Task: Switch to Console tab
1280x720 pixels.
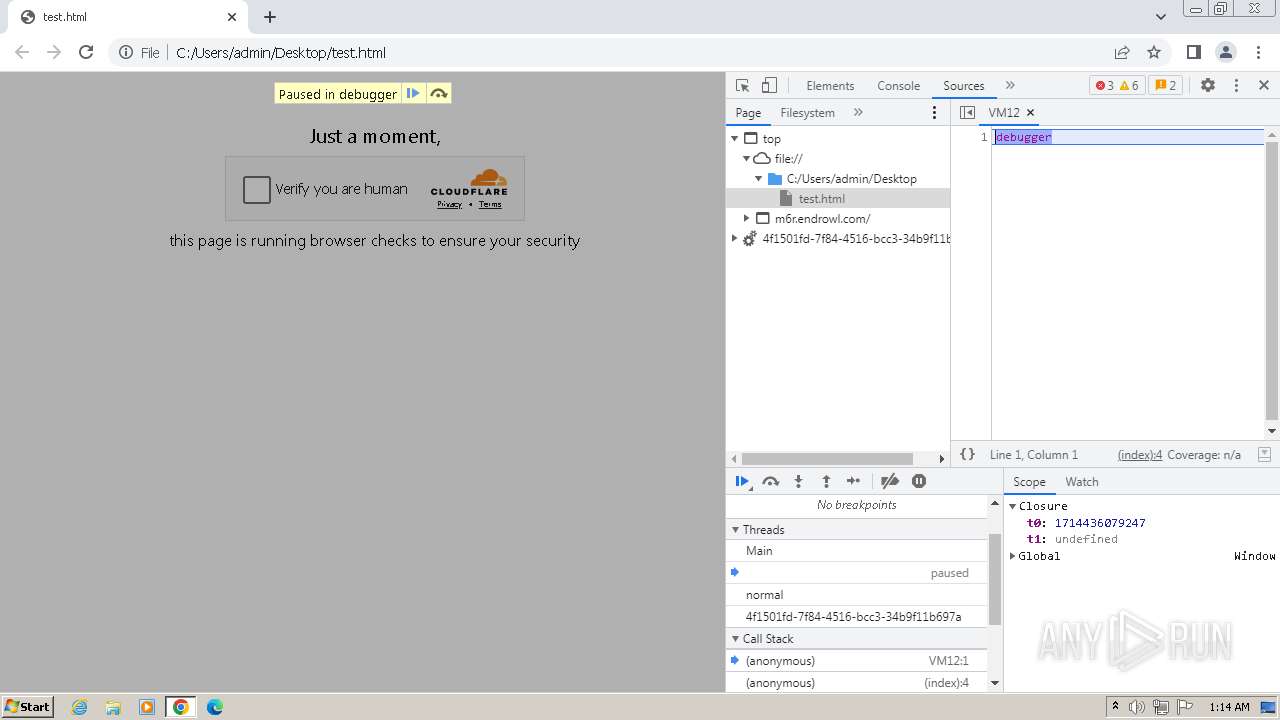Action: point(898,86)
